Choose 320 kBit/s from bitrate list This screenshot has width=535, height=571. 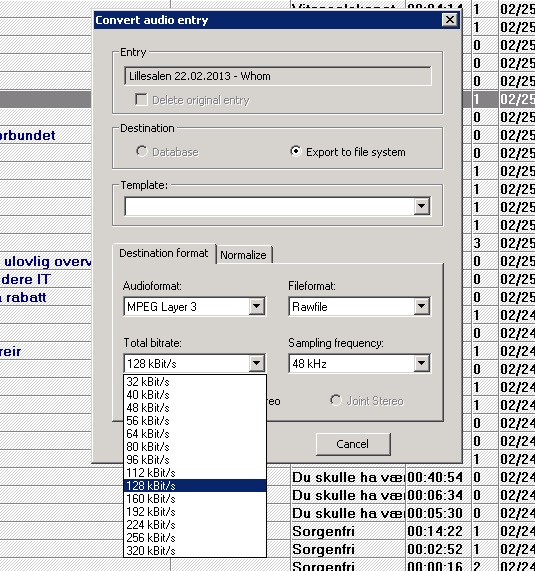click(195, 551)
